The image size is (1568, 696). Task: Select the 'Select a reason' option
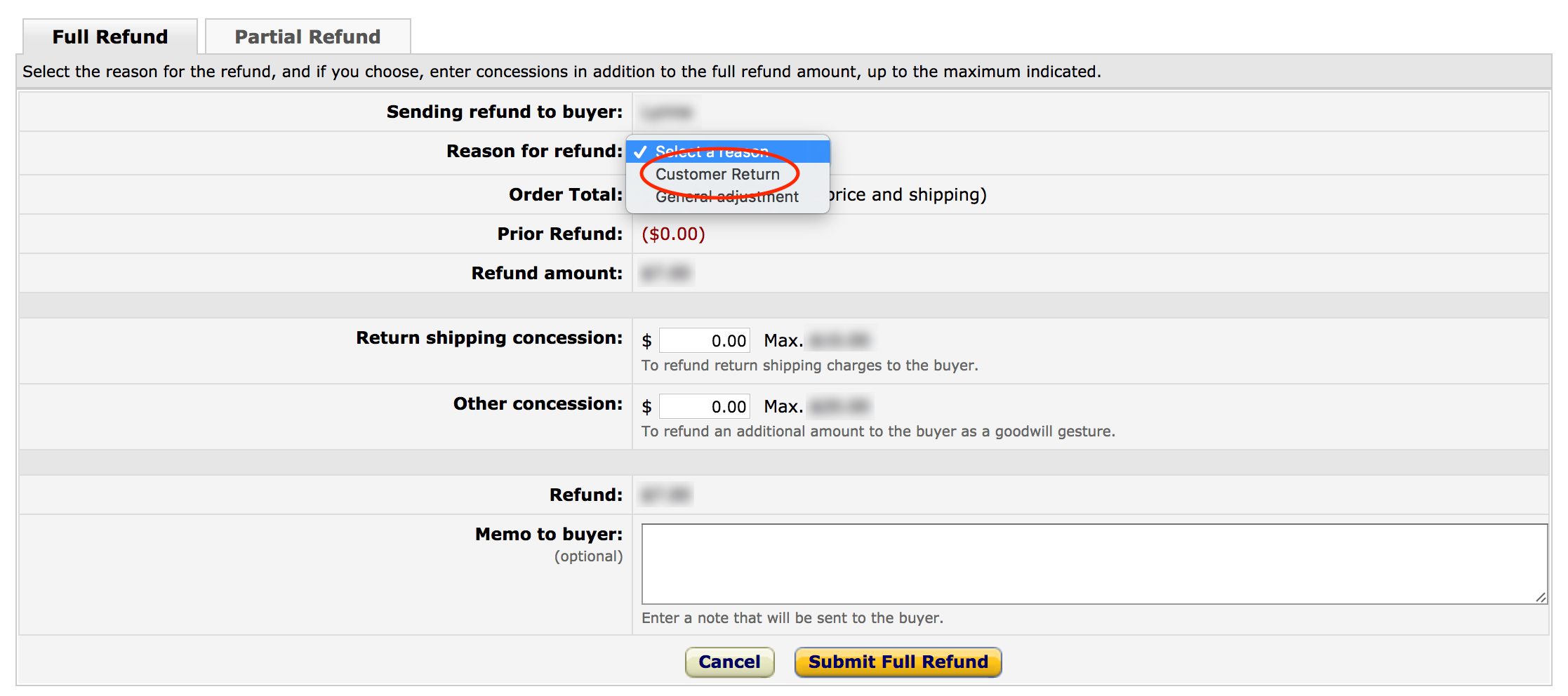coord(712,152)
